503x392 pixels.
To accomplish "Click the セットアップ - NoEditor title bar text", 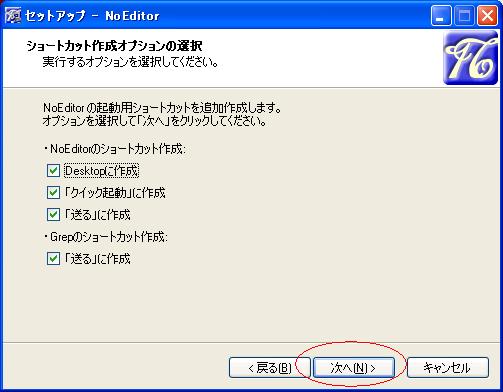I will pos(92,16).
